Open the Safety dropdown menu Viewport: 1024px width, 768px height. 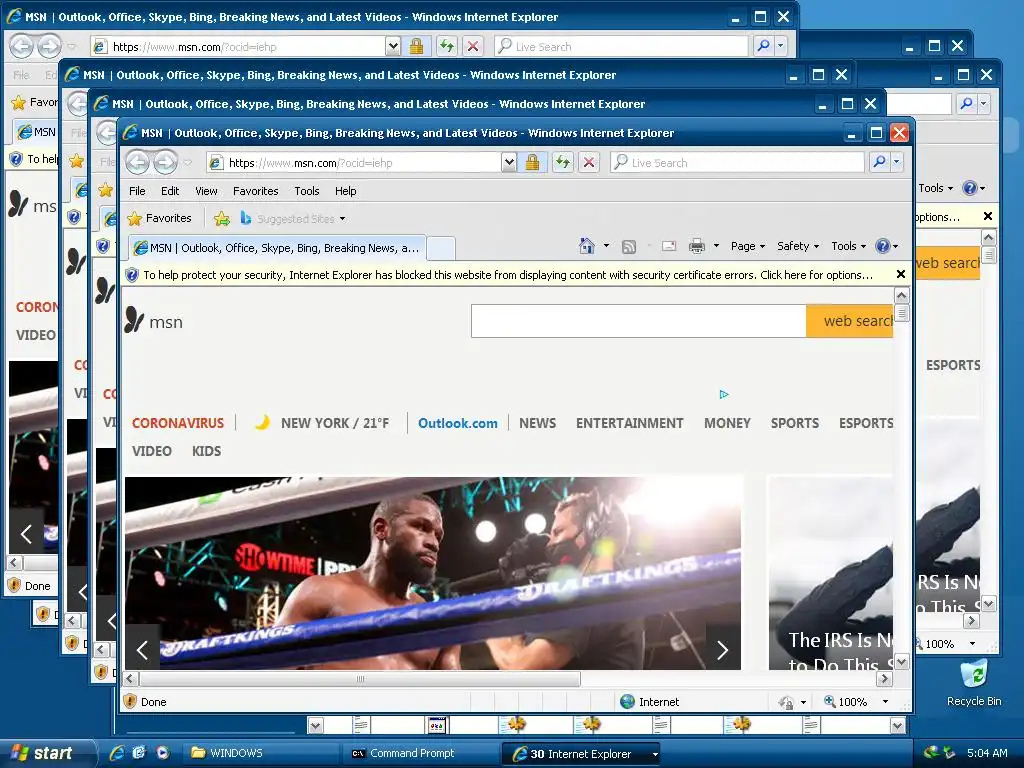pyautogui.click(x=797, y=246)
